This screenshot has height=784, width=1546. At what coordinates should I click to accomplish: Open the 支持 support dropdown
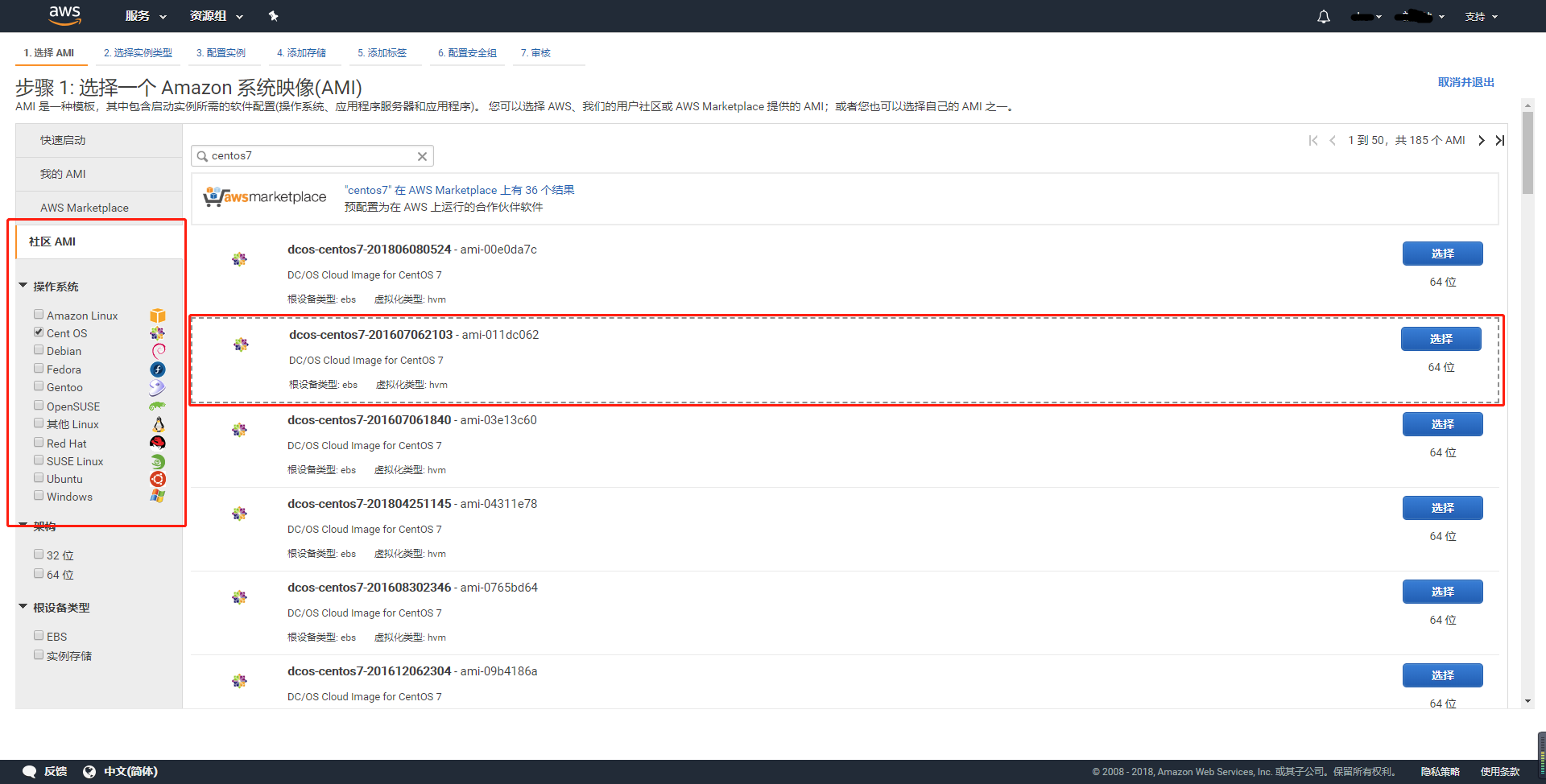tap(1482, 17)
